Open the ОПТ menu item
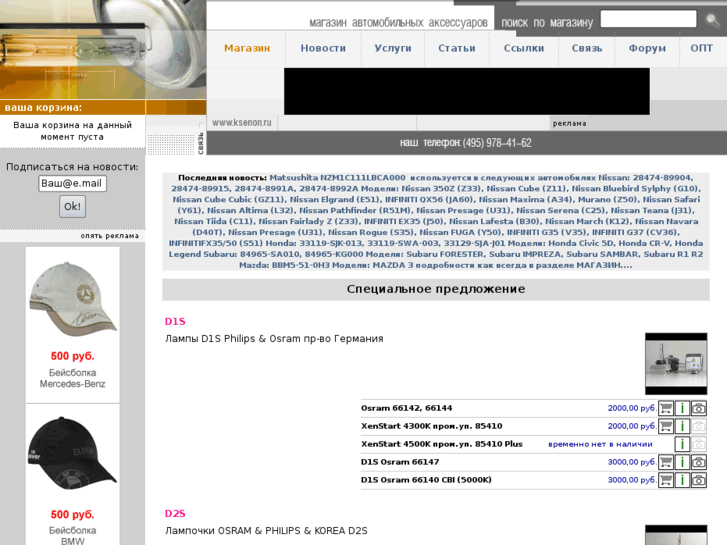 tap(701, 48)
